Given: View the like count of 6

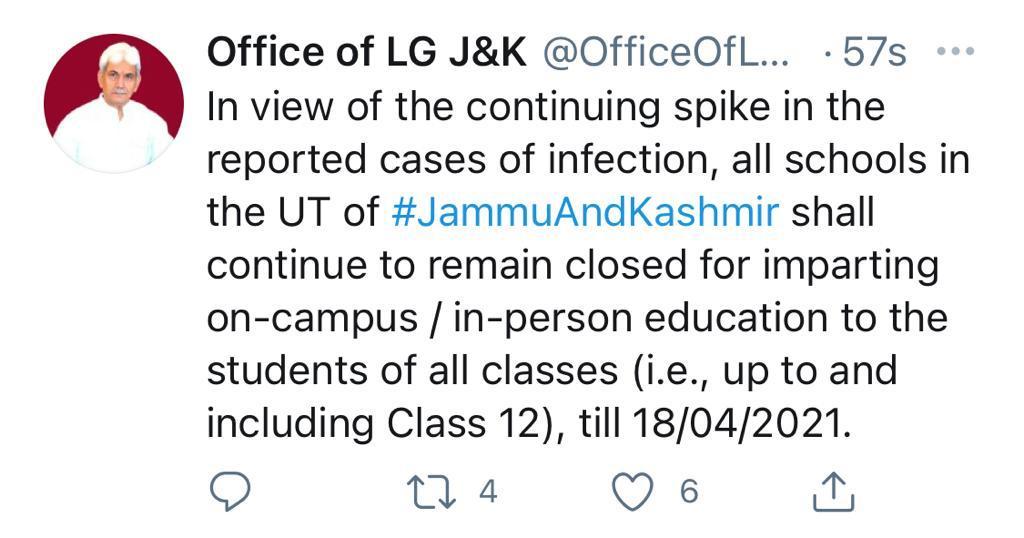Looking at the screenshot, I should (x=690, y=491).
